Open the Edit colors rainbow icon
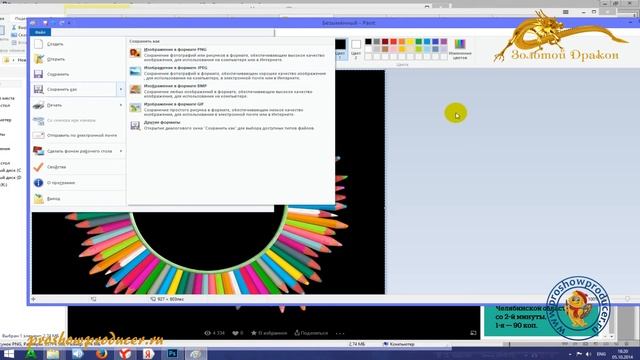This screenshot has height=360, width=640. (x=460, y=44)
